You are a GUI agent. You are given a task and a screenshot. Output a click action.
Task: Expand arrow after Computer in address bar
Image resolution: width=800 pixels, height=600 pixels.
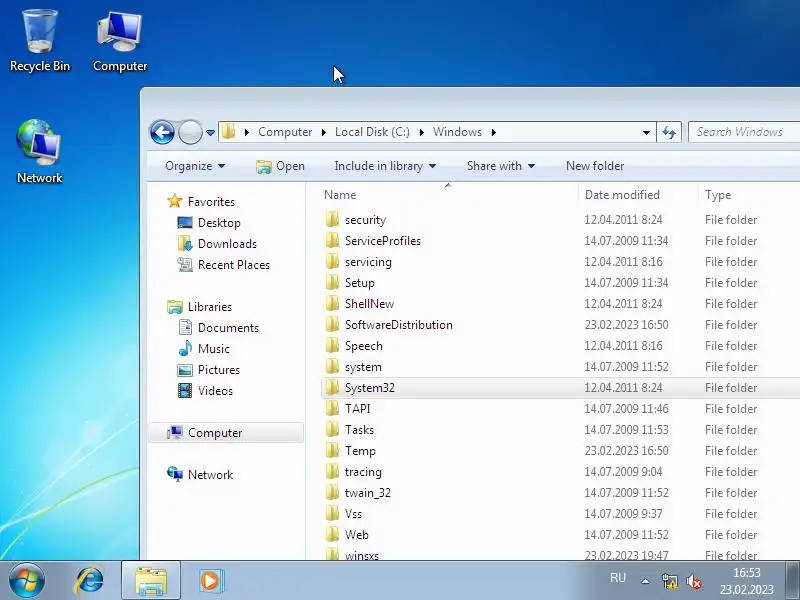(323, 133)
